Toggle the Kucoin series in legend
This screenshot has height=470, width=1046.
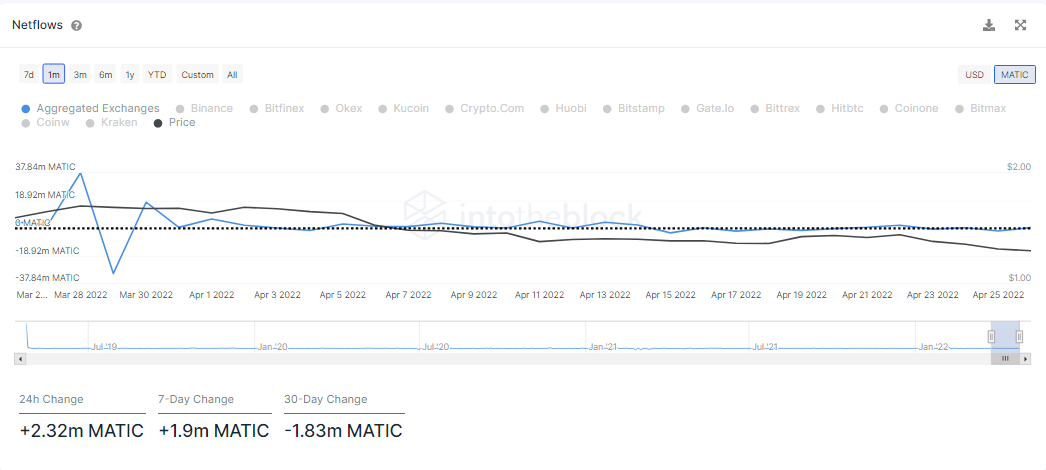(x=404, y=108)
